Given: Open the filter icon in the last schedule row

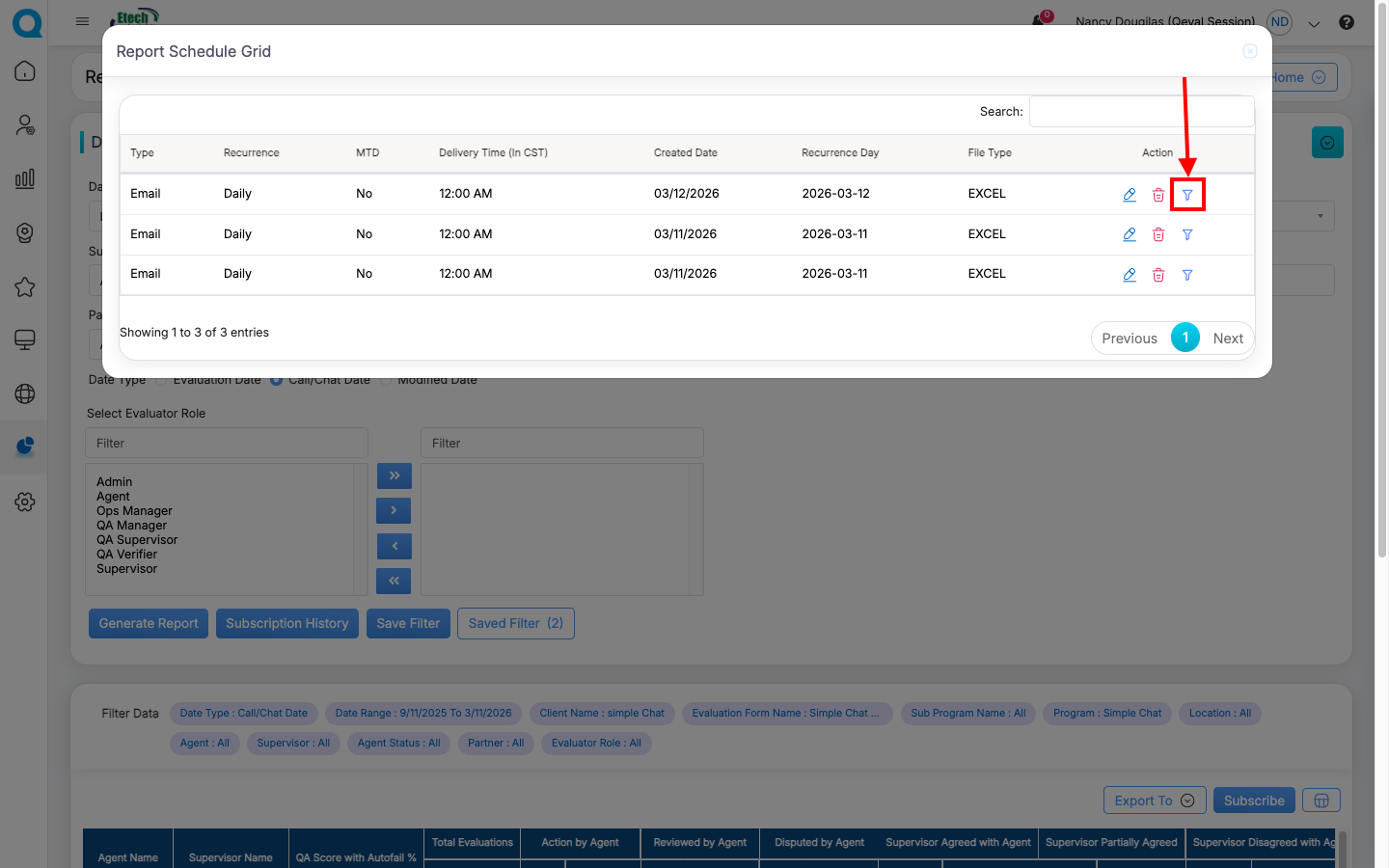Looking at the screenshot, I should [x=1187, y=275].
